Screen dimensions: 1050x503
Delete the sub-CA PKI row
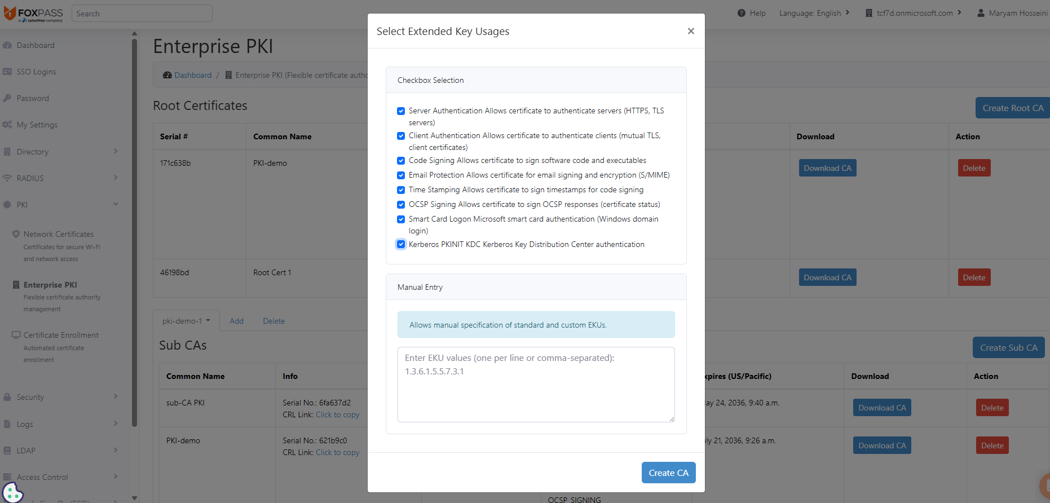tap(992, 408)
